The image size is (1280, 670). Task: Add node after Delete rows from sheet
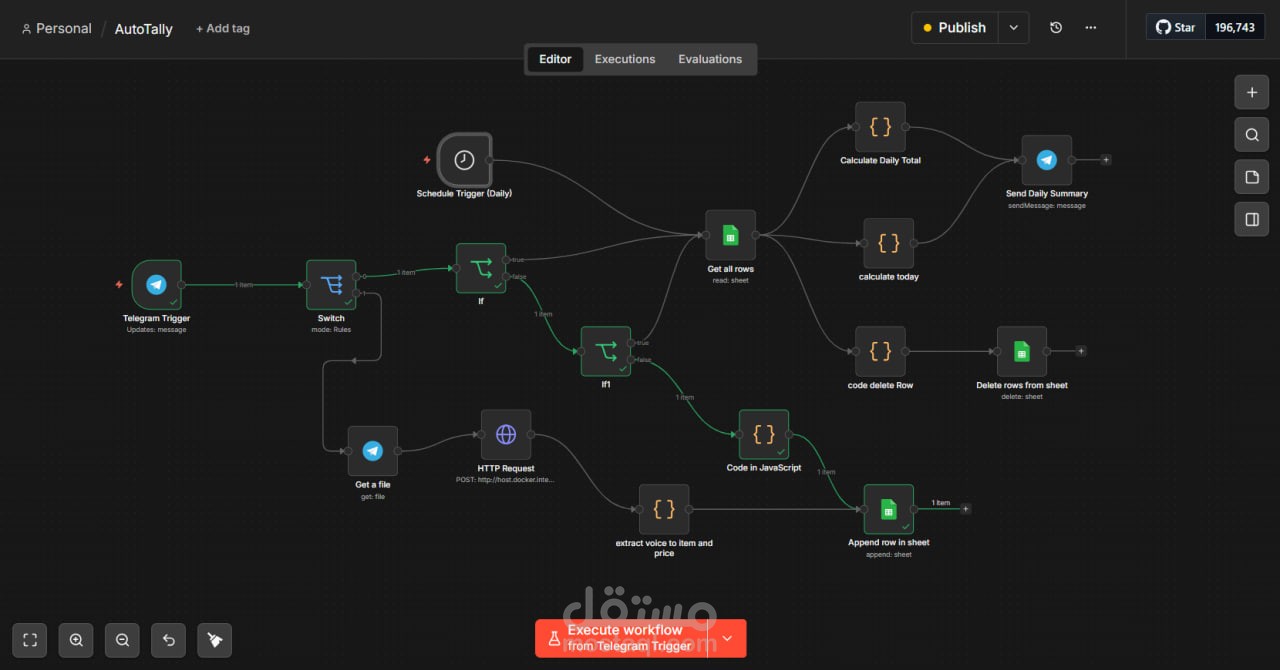point(1081,351)
